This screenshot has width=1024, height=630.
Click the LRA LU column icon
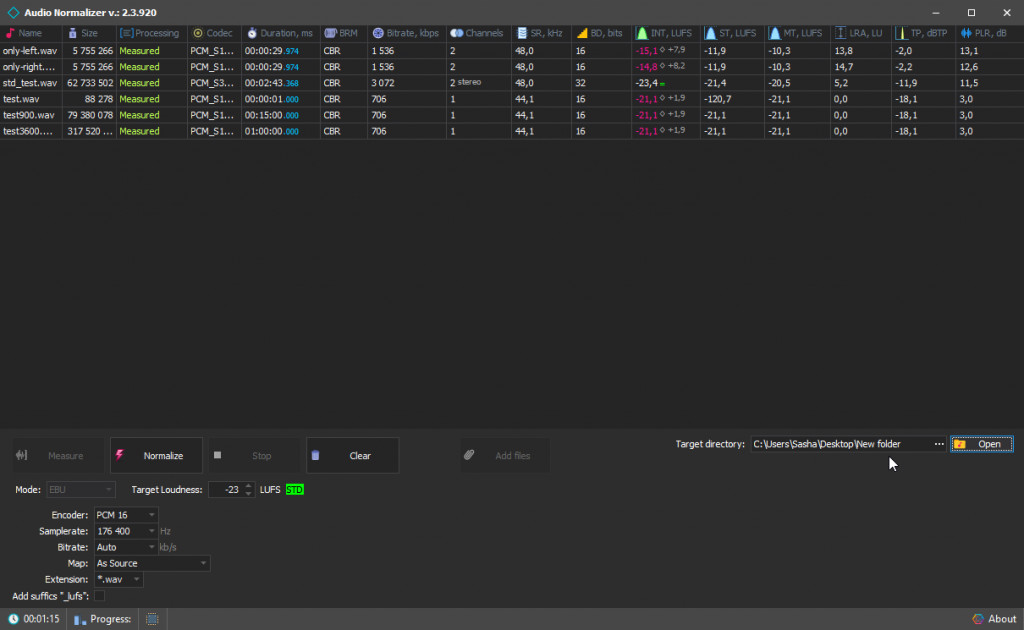coord(840,33)
